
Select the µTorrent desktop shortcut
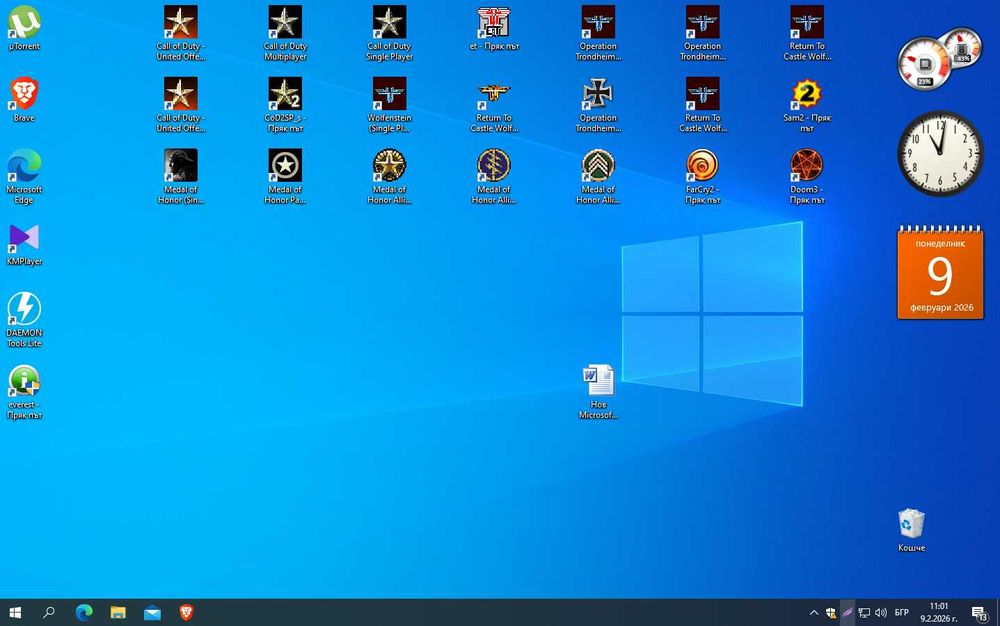click(x=24, y=28)
